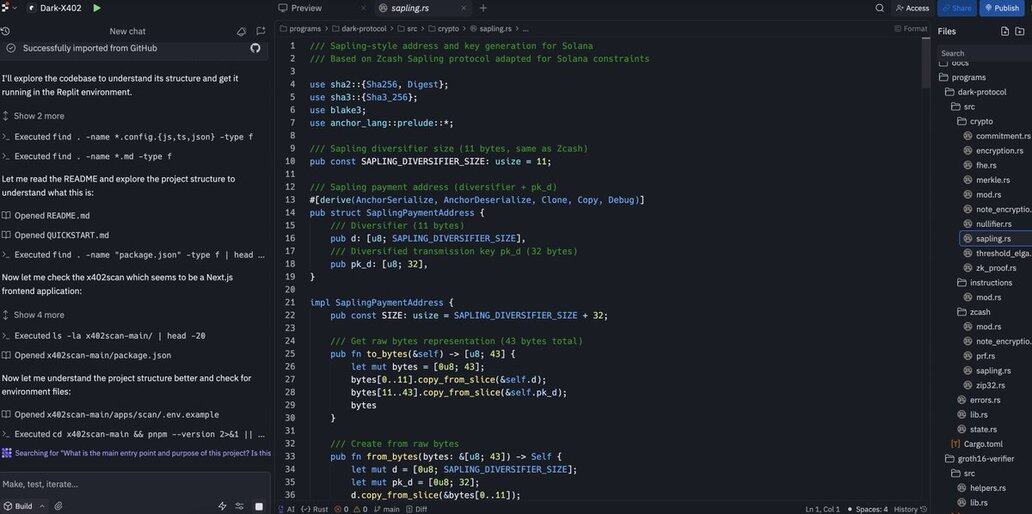Open the chat history icon

[6, 31]
